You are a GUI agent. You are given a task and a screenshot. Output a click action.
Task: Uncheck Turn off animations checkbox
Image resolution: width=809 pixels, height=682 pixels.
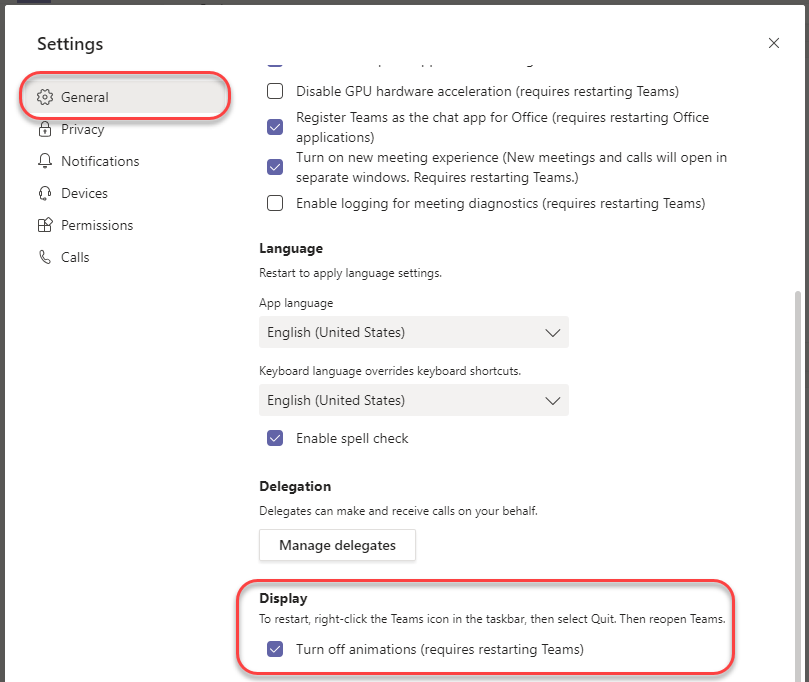[275, 649]
